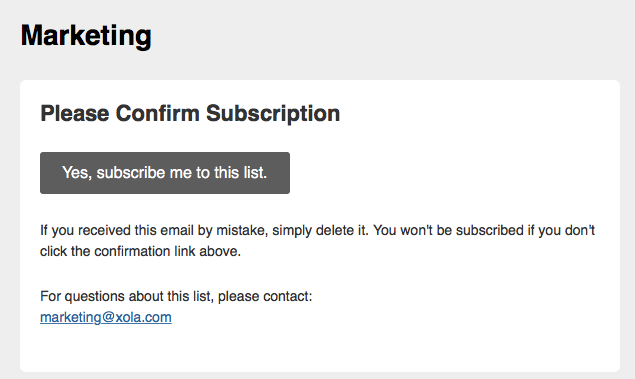
Task: Click the word 'Confirm' in the card heading
Action: pos(158,113)
